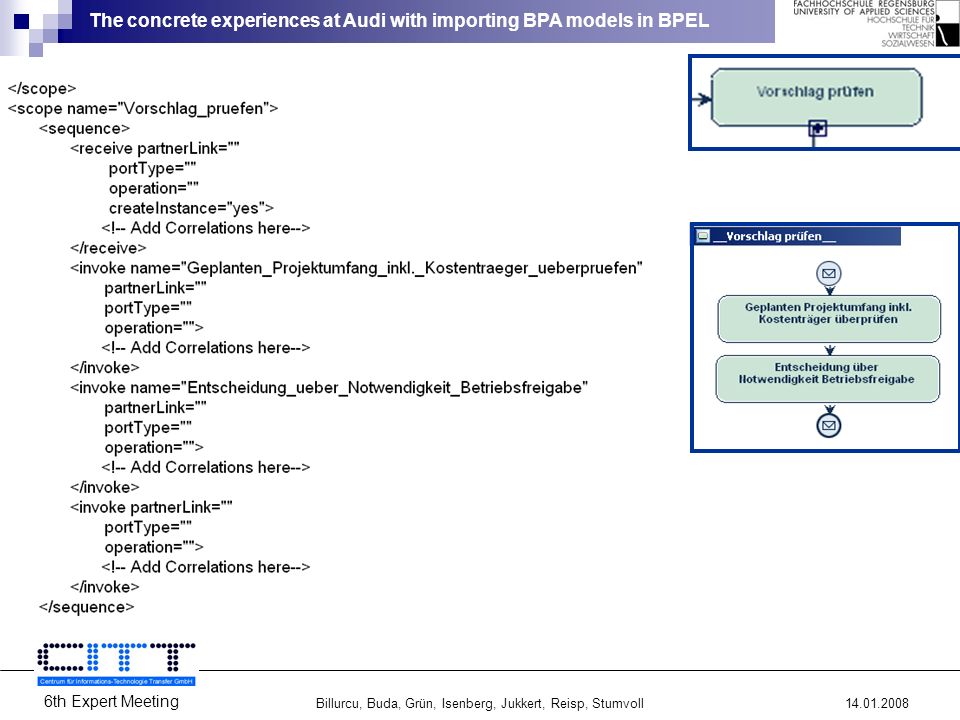
Task: Click the closing </scope> line at top
Action: (x=42, y=88)
